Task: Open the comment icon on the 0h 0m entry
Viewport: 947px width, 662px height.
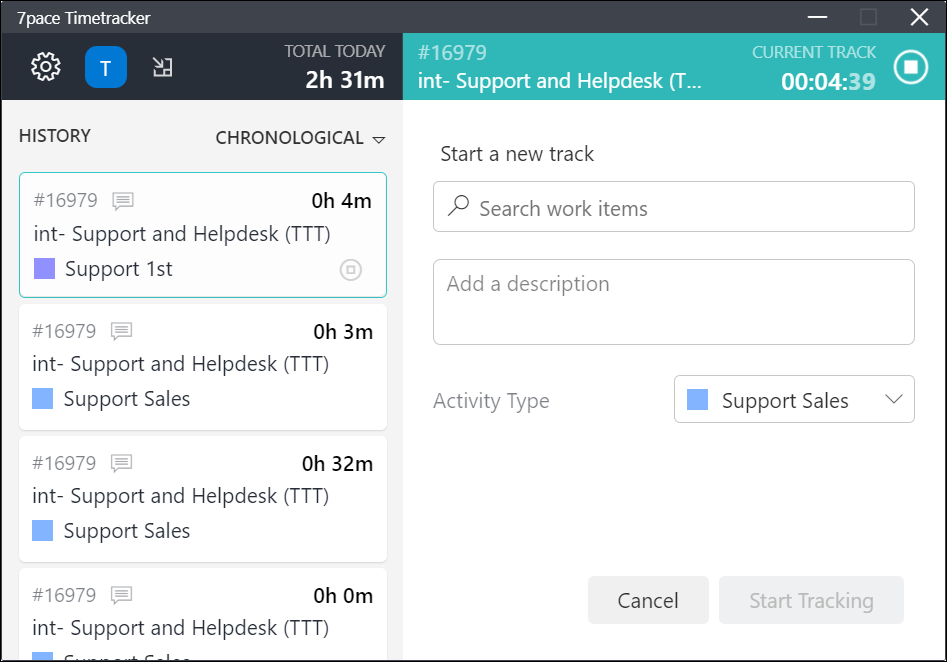Action: click(121, 595)
